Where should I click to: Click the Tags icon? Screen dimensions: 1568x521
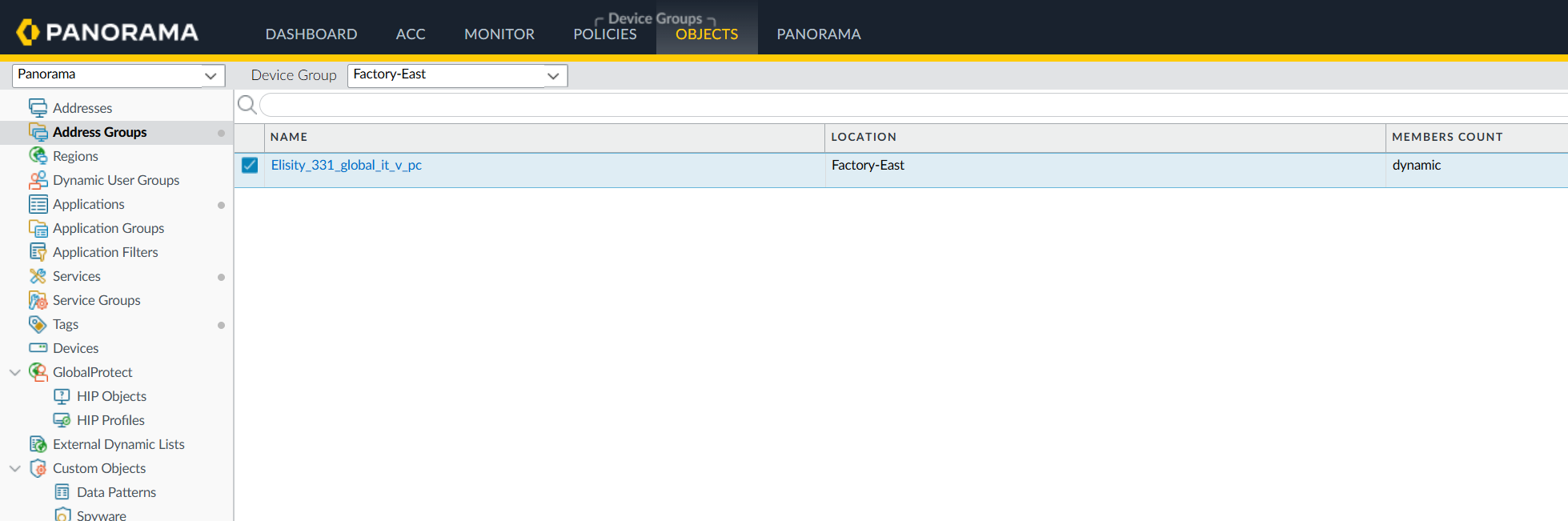click(38, 324)
